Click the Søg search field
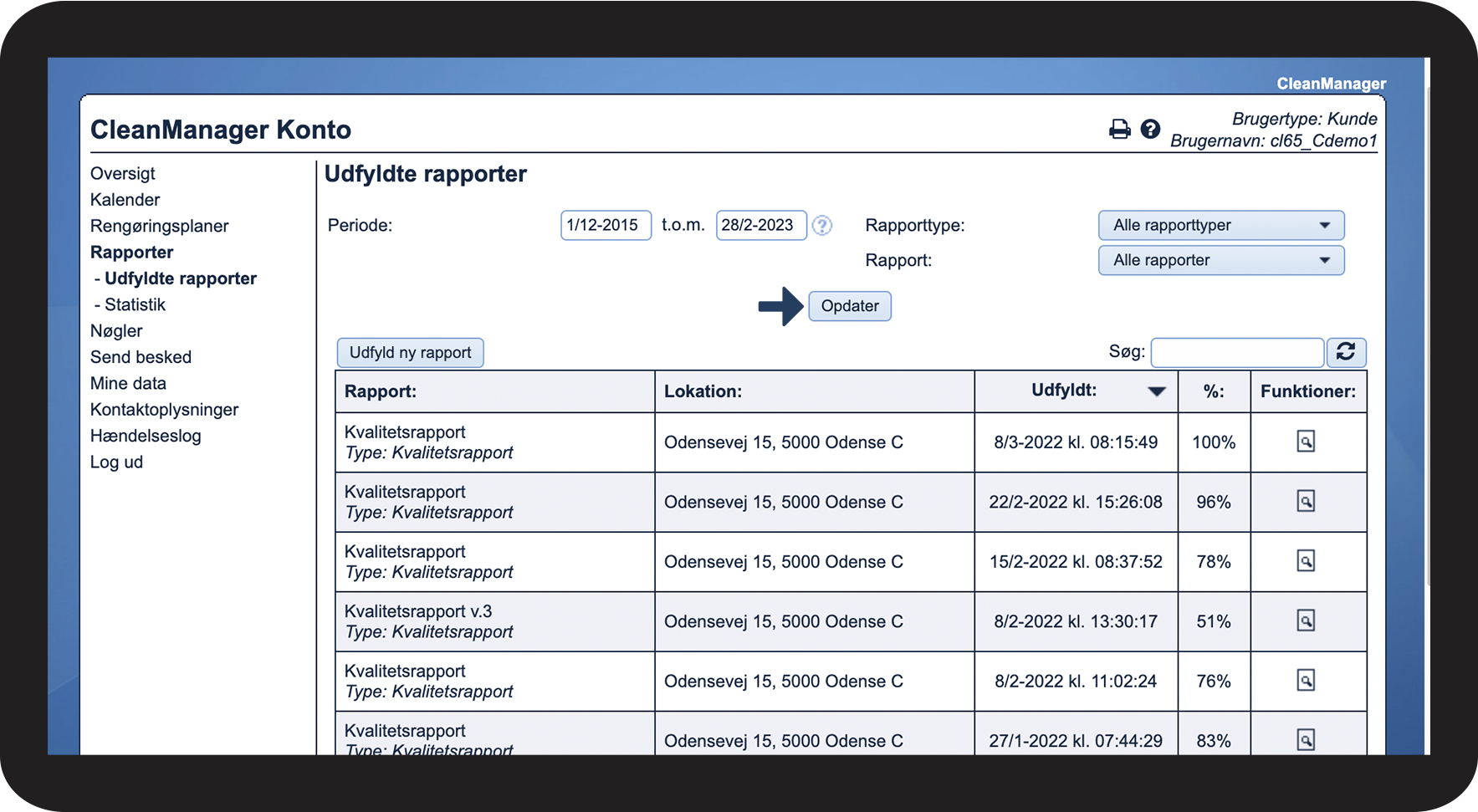This screenshot has width=1478, height=812. (1236, 353)
